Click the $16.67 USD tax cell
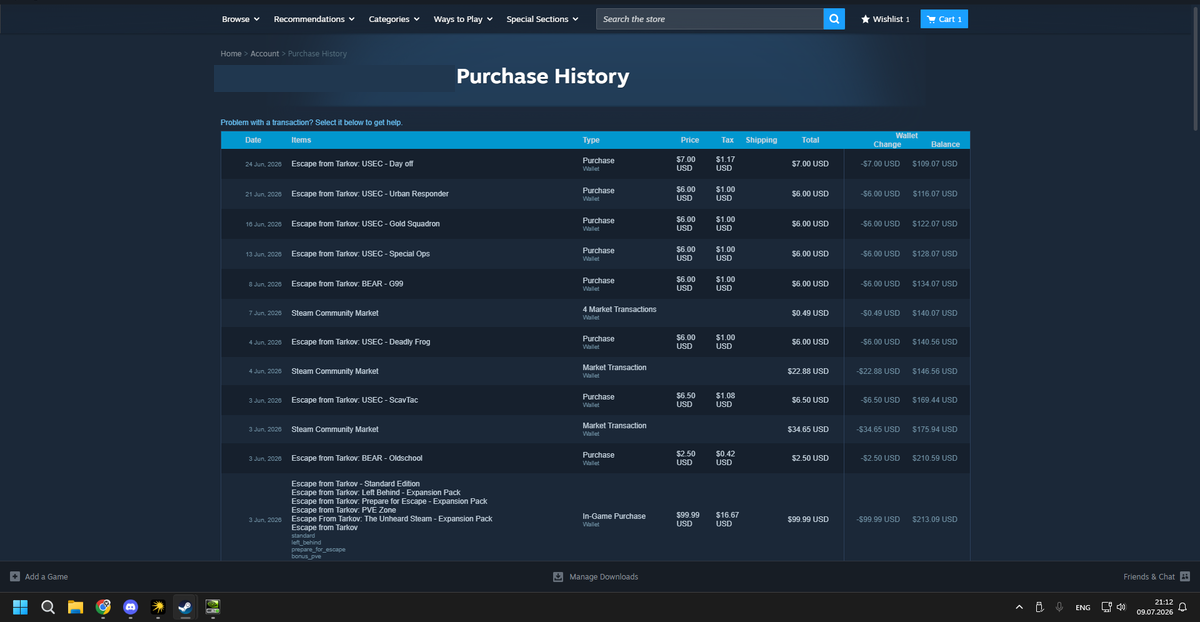The height and width of the screenshot is (622, 1200). (727, 520)
